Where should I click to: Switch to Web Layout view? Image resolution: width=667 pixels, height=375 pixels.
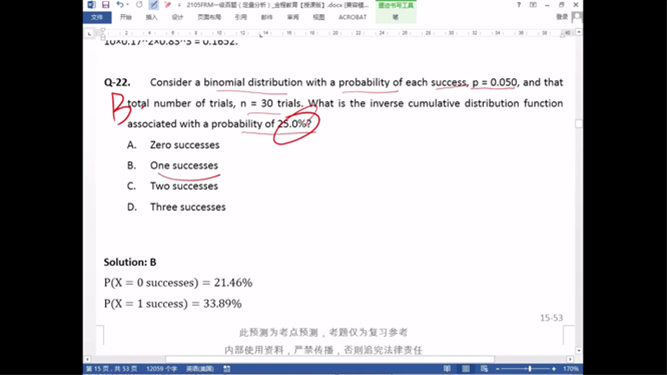click(484, 369)
